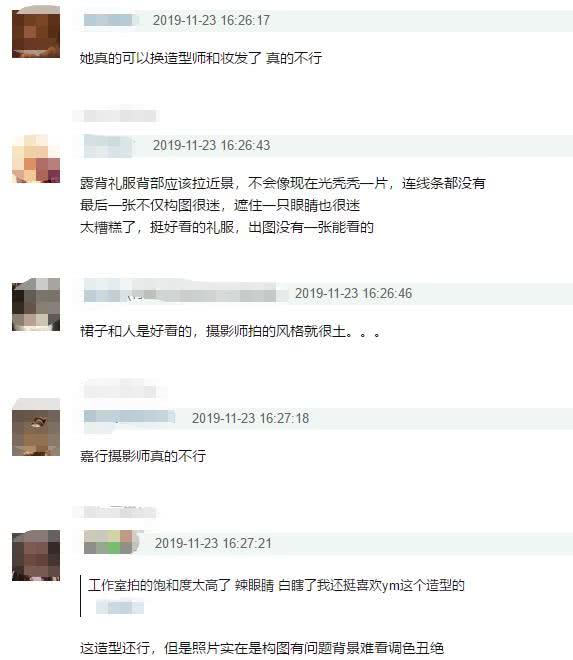Click comment text 她真的可以换造型师和妆发了
This screenshot has width=573, height=660.
point(201,58)
